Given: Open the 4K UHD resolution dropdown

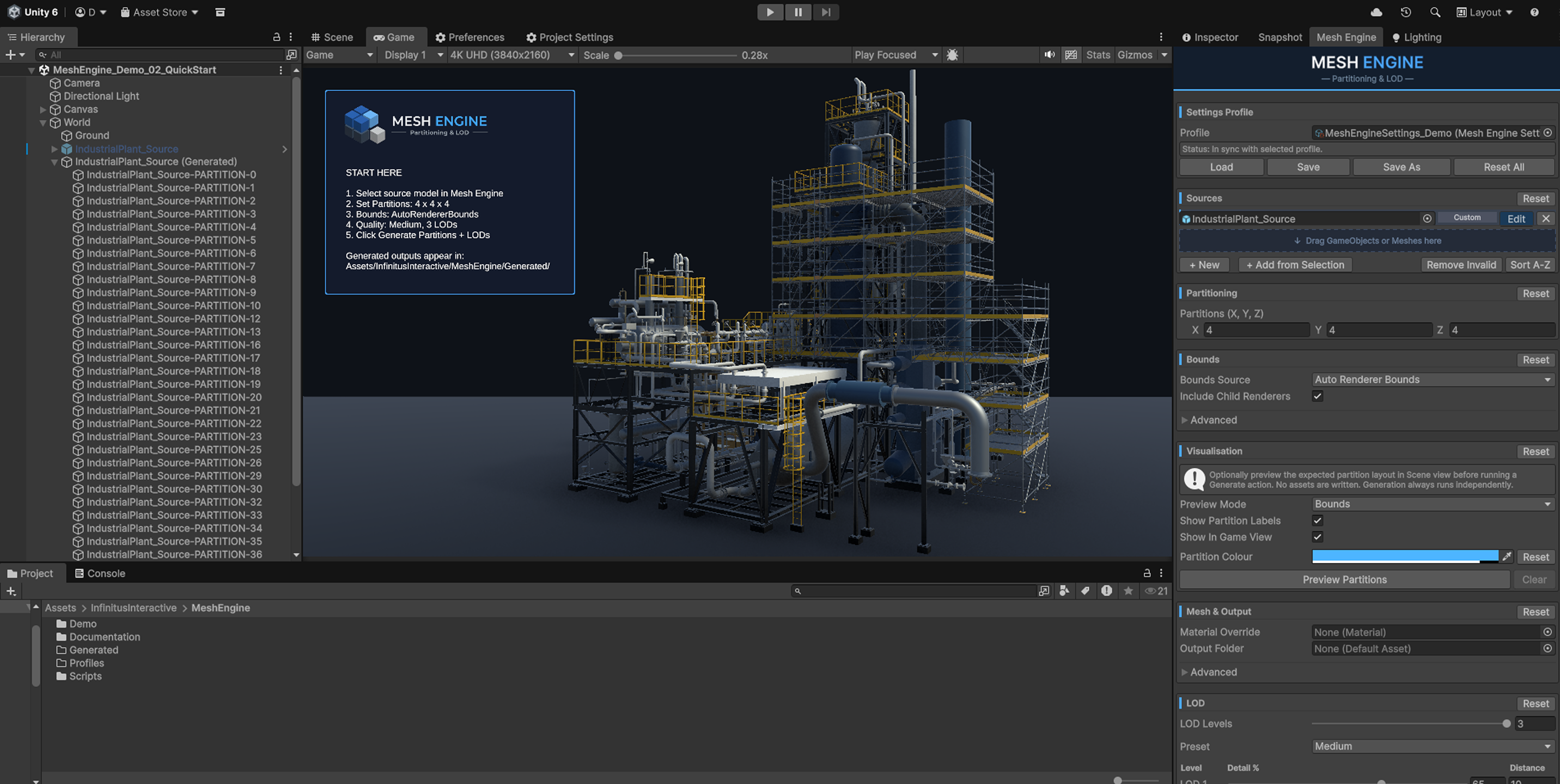Looking at the screenshot, I should [x=511, y=55].
